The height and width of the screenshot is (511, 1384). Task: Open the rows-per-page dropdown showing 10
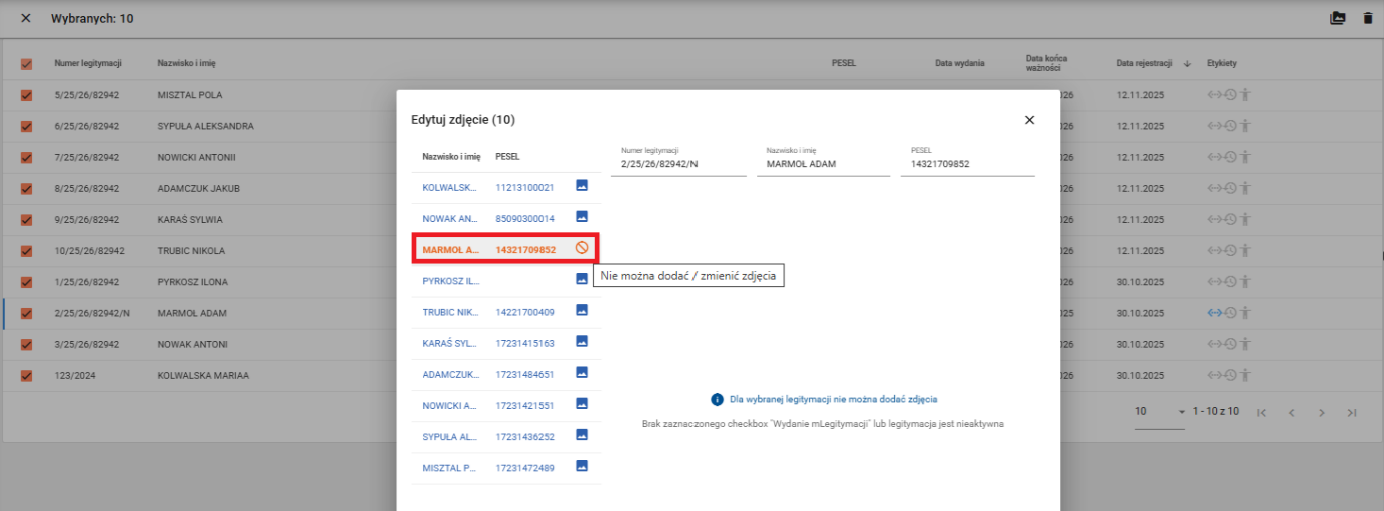coord(1160,412)
